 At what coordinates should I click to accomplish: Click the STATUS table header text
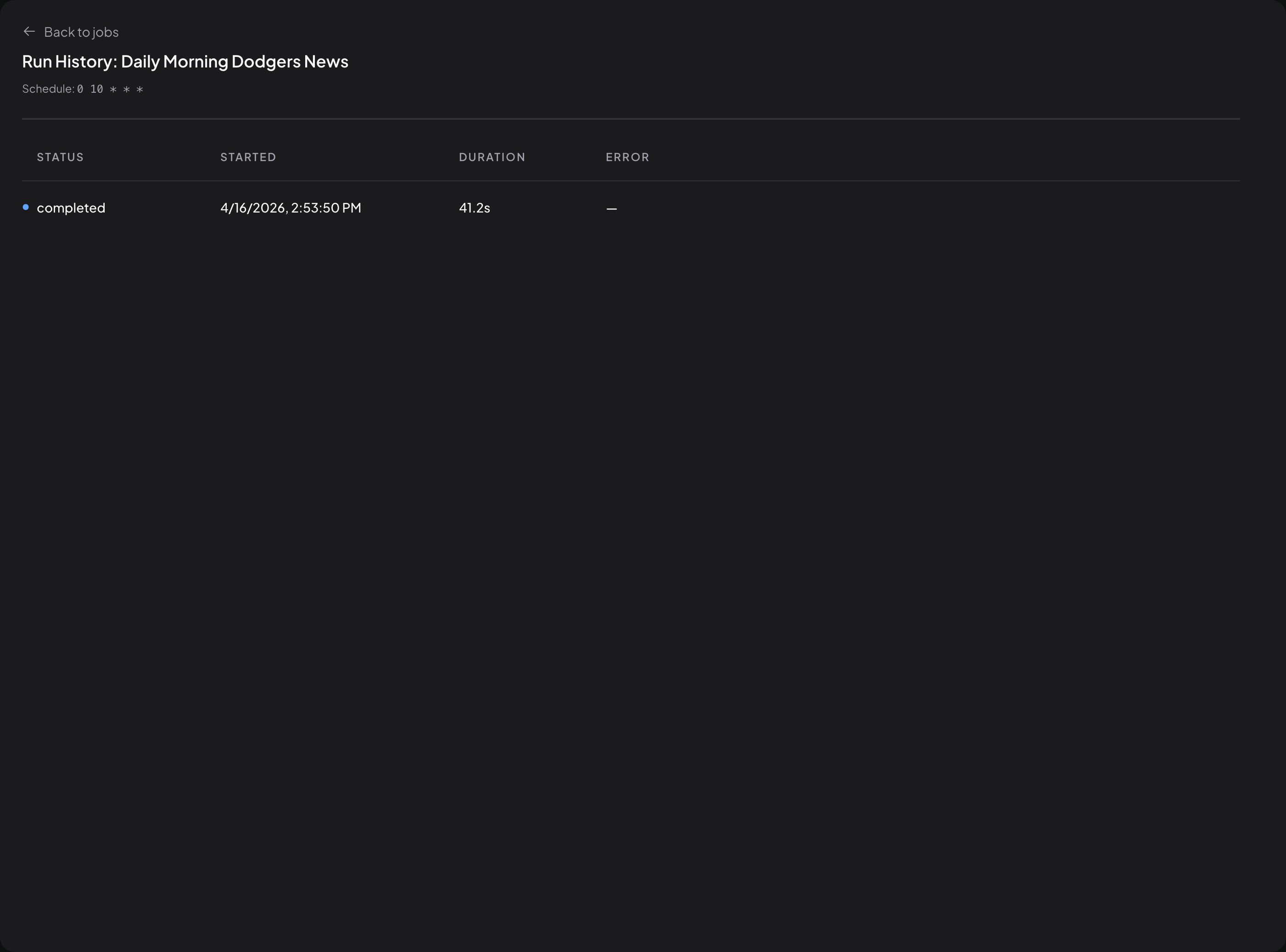[60, 157]
